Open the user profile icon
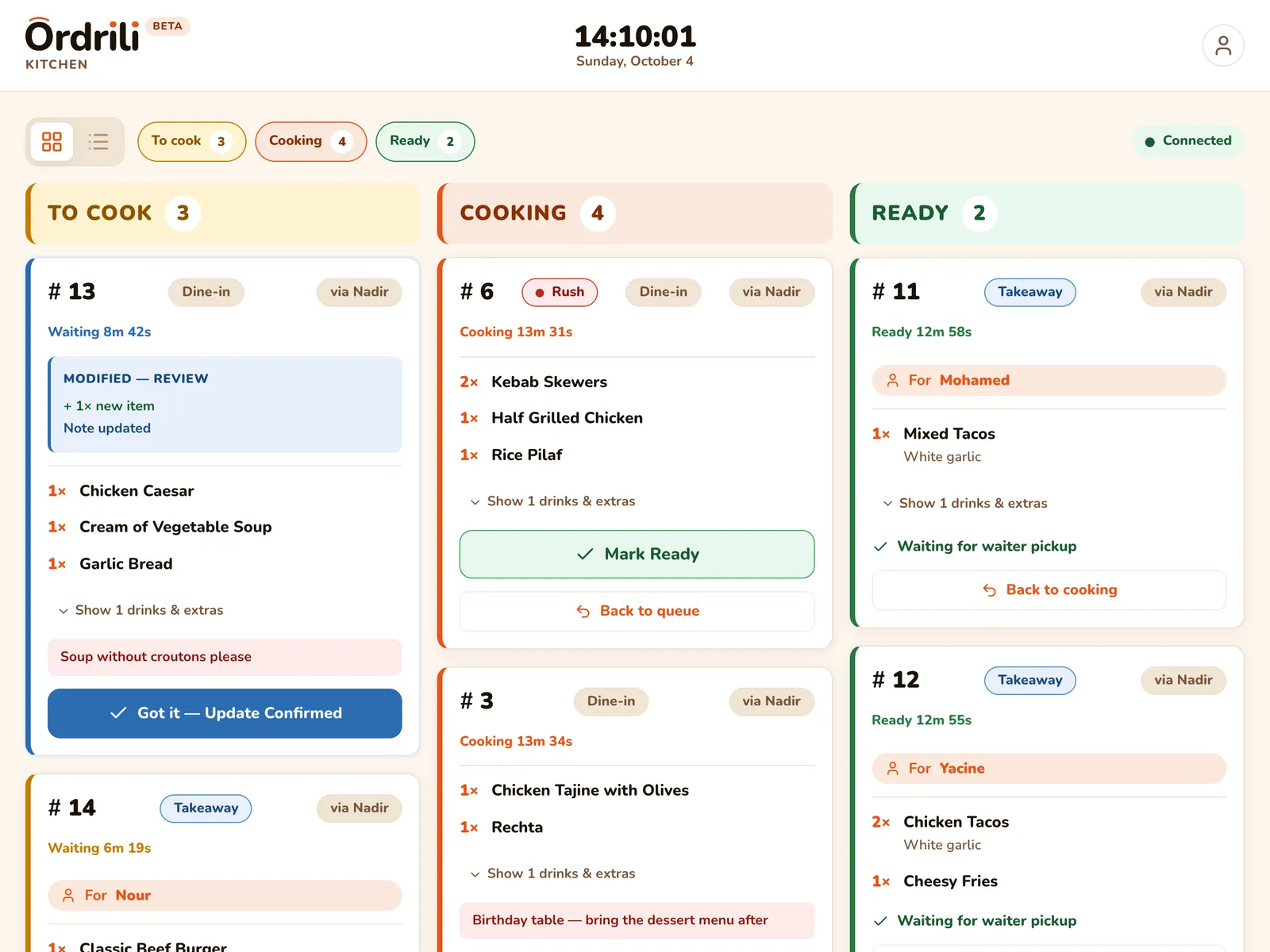The image size is (1270, 952). pyautogui.click(x=1222, y=45)
